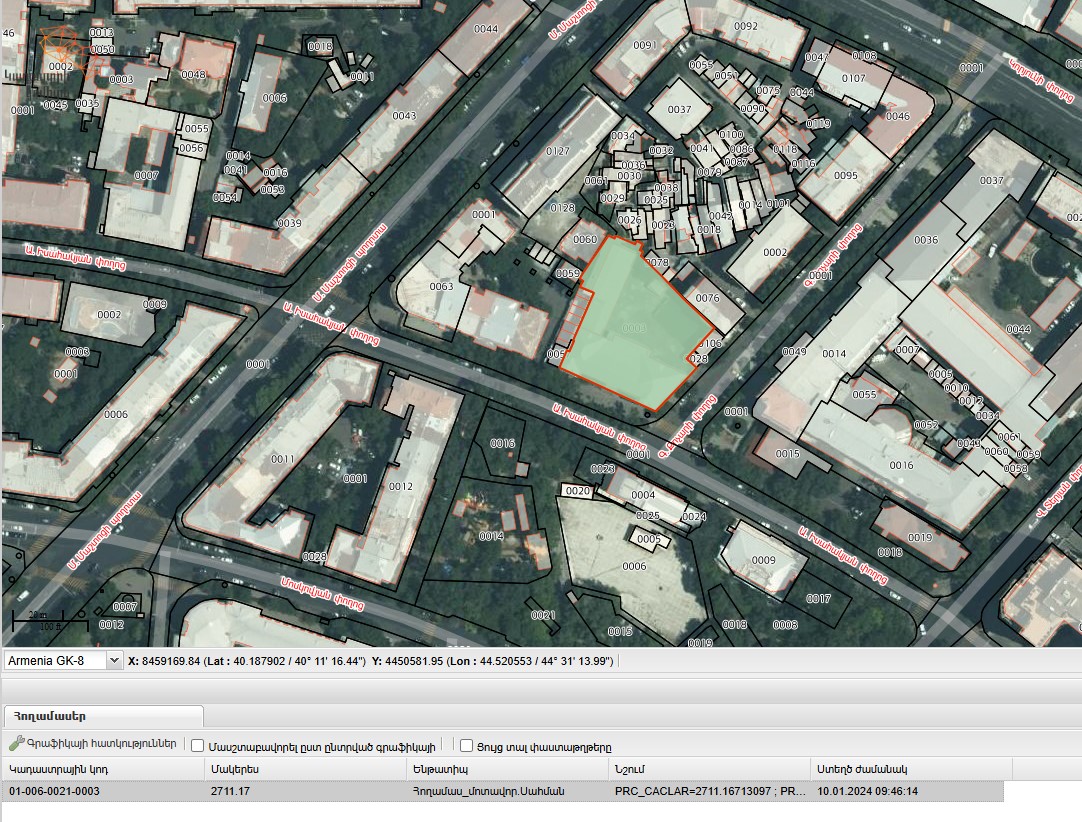Click the 'Նշում' column header
The image size is (1082, 822).
point(709,769)
